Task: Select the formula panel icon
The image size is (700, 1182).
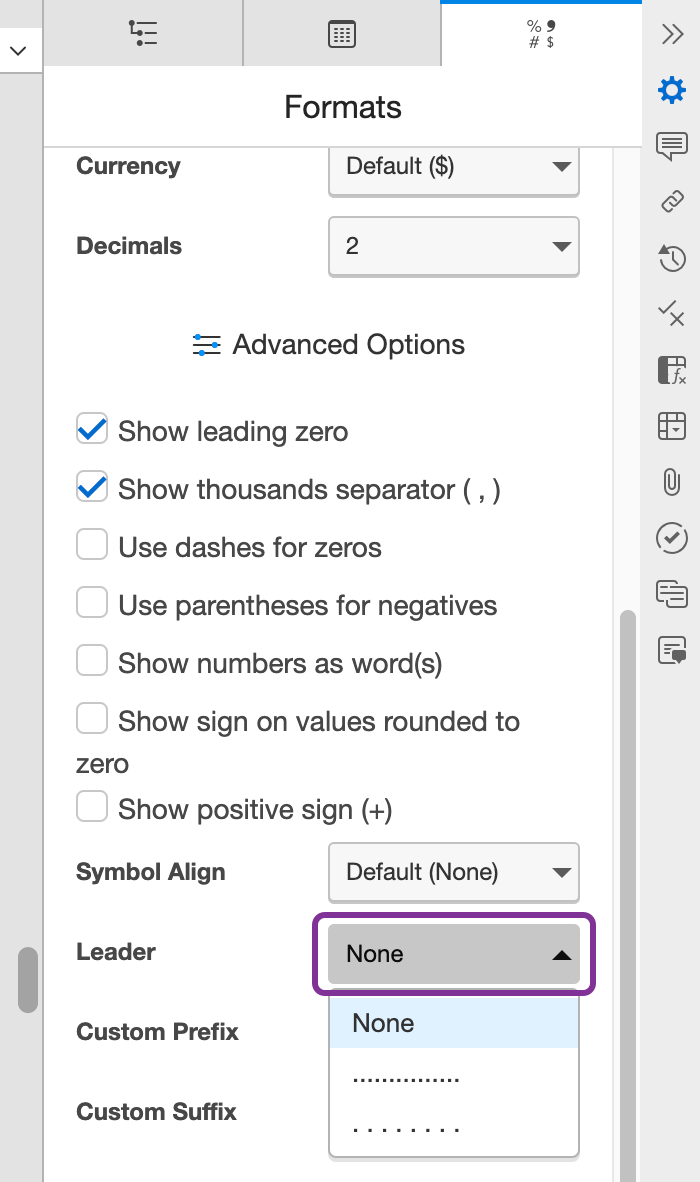Action: click(672, 370)
